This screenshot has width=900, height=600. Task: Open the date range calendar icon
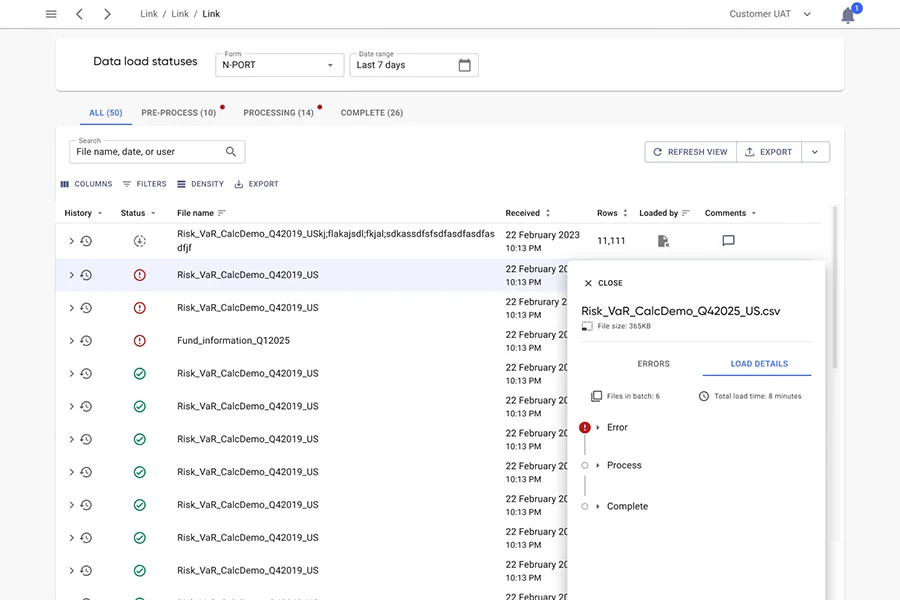(464, 65)
